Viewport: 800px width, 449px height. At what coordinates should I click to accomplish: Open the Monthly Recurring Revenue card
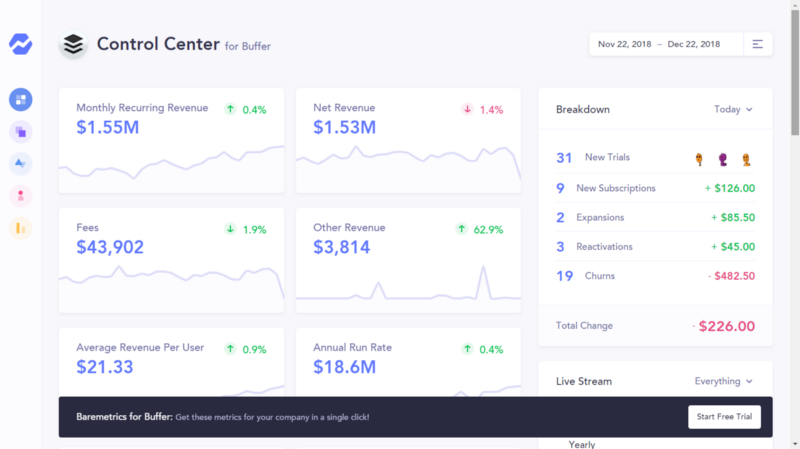[x=171, y=140]
